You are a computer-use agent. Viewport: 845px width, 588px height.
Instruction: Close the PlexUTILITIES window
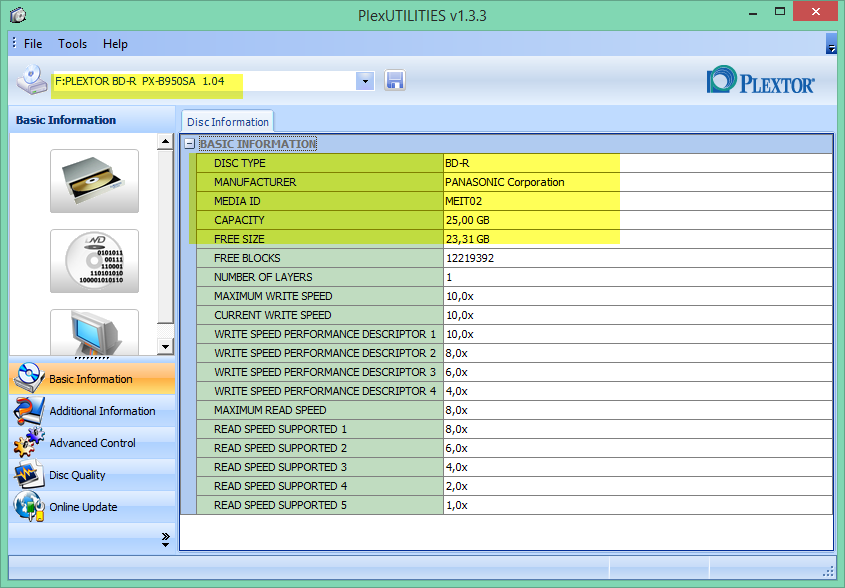[x=815, y=12]
